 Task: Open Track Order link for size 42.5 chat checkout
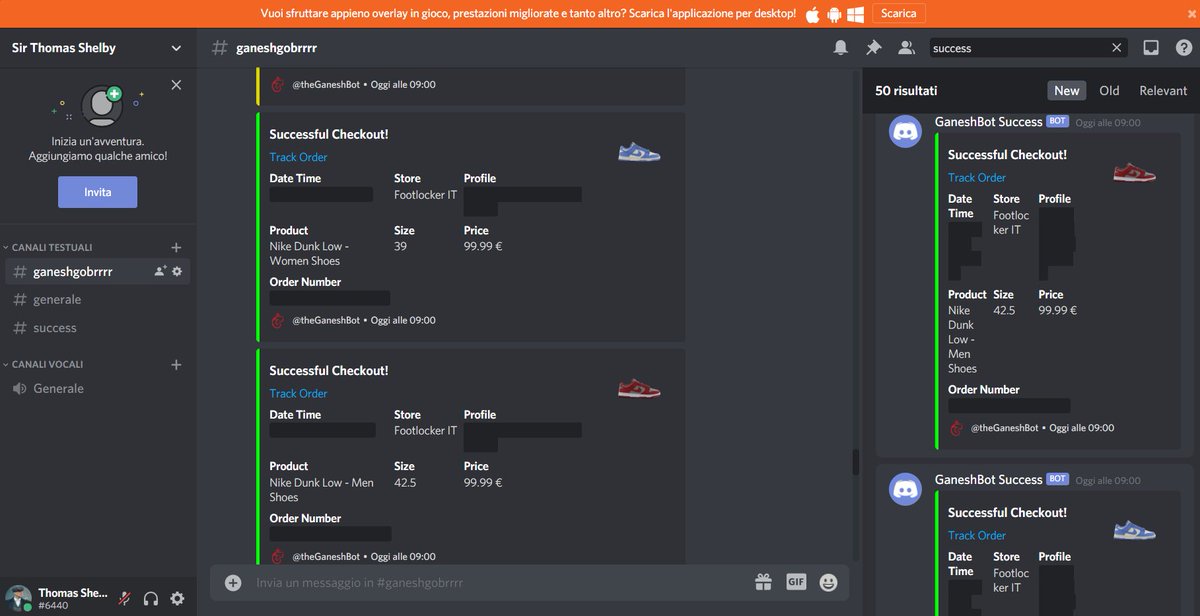(x=298, y=393)
